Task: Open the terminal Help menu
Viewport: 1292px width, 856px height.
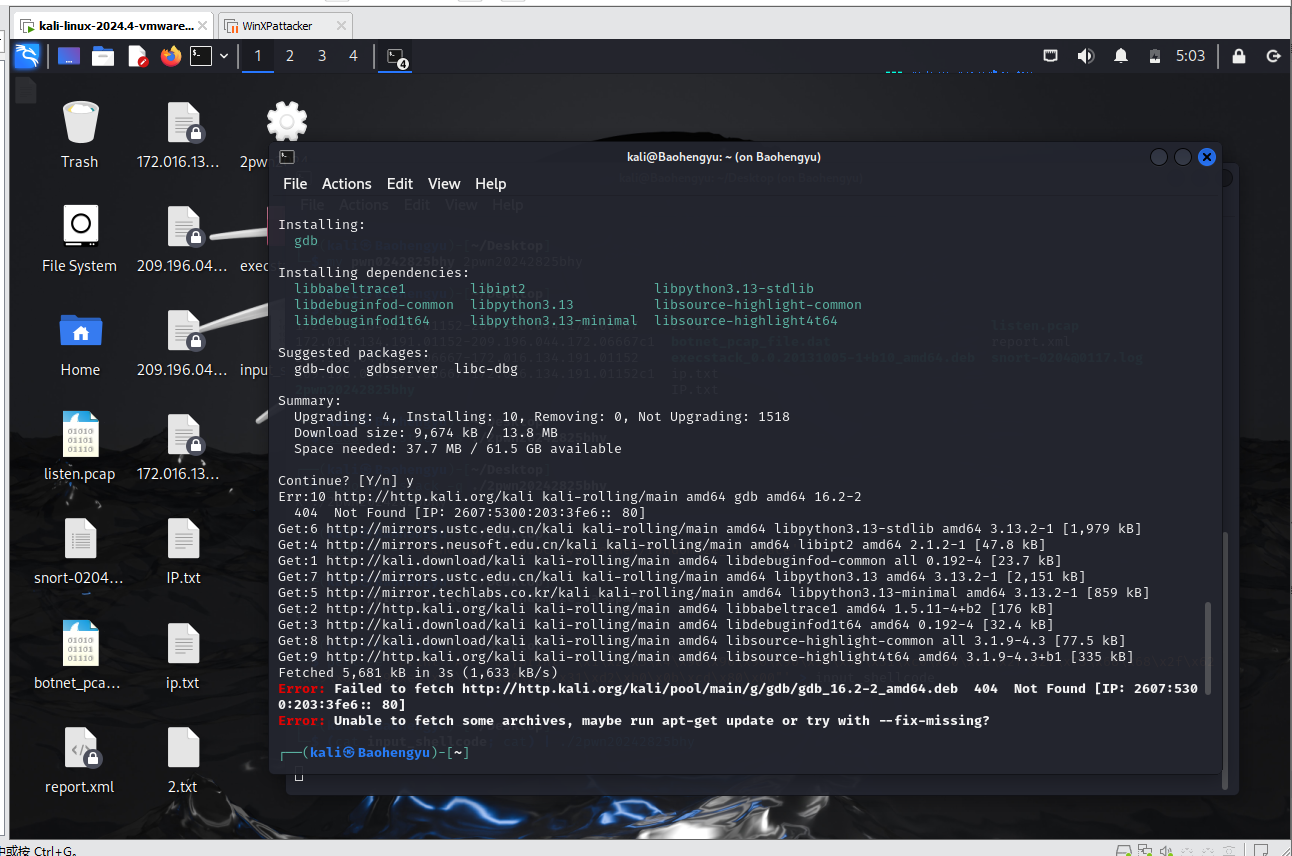Action: [490, 184]
